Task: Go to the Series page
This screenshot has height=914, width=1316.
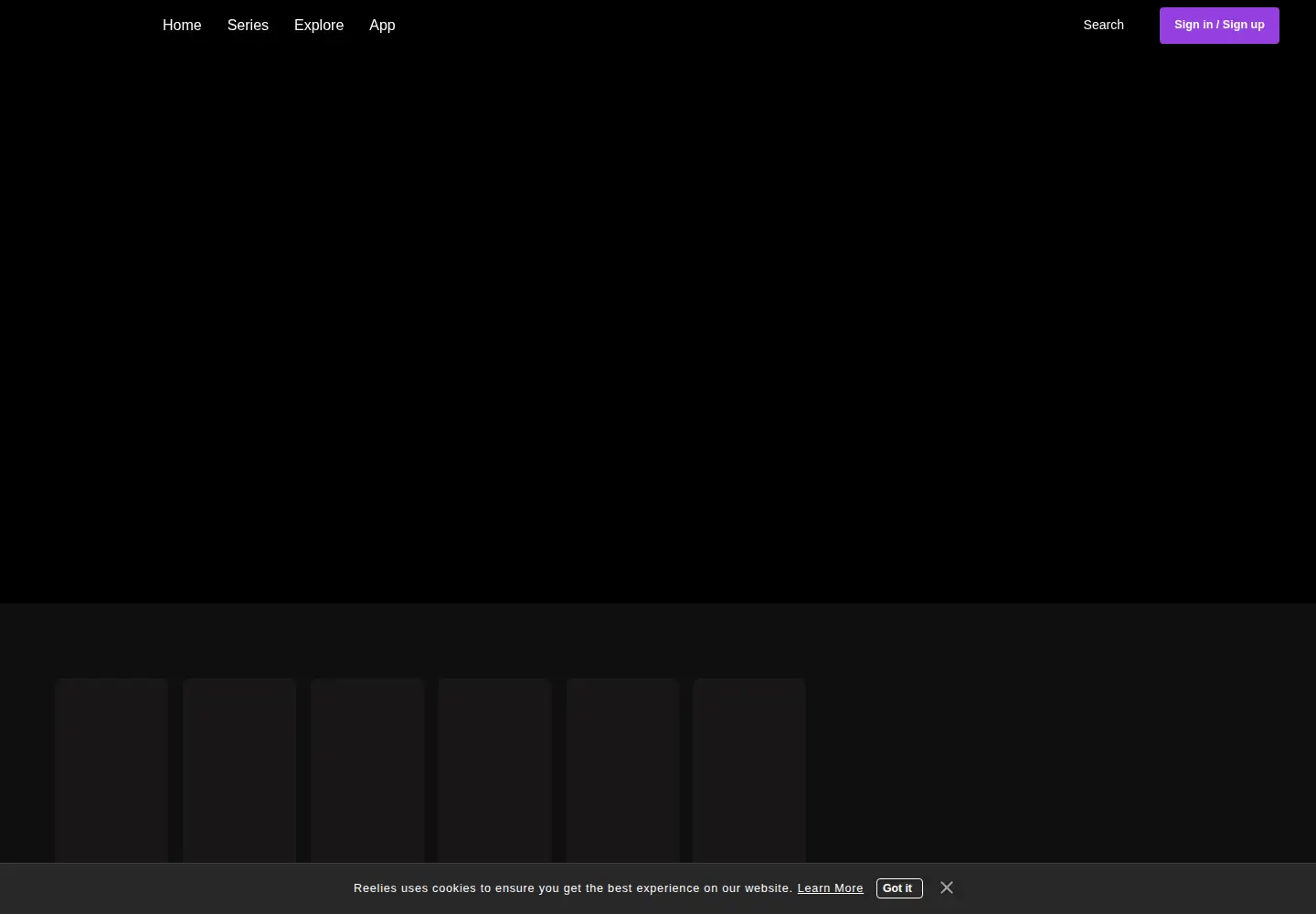Action: [x=248, y=26]
